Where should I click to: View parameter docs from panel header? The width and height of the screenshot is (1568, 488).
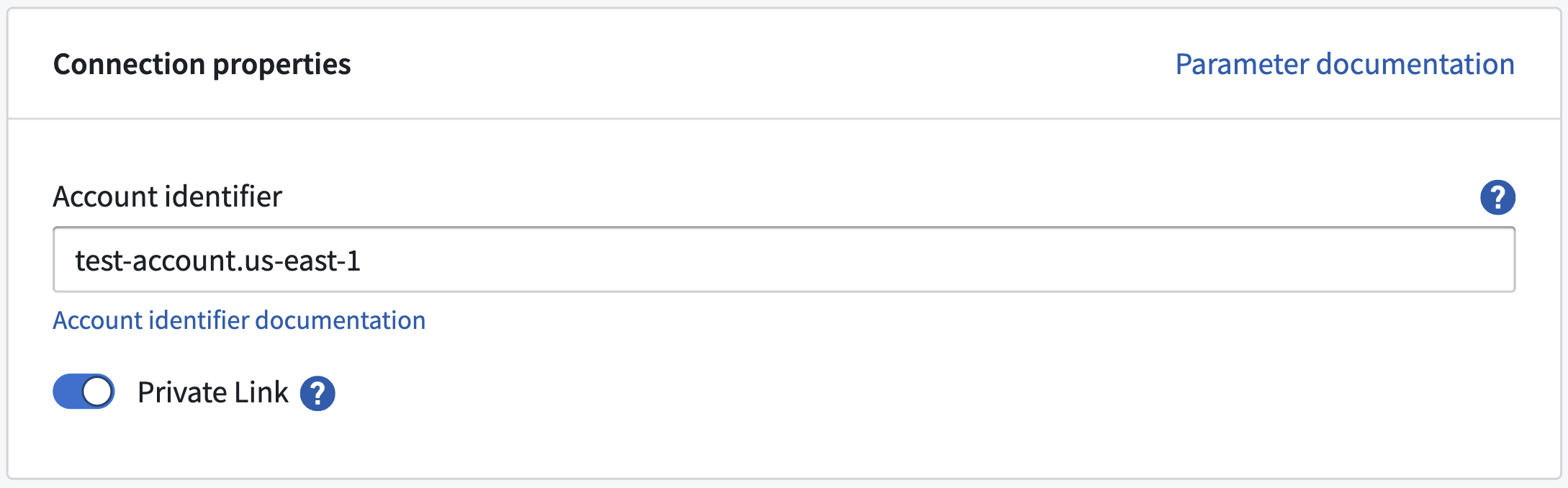(x=1345, y=64)
